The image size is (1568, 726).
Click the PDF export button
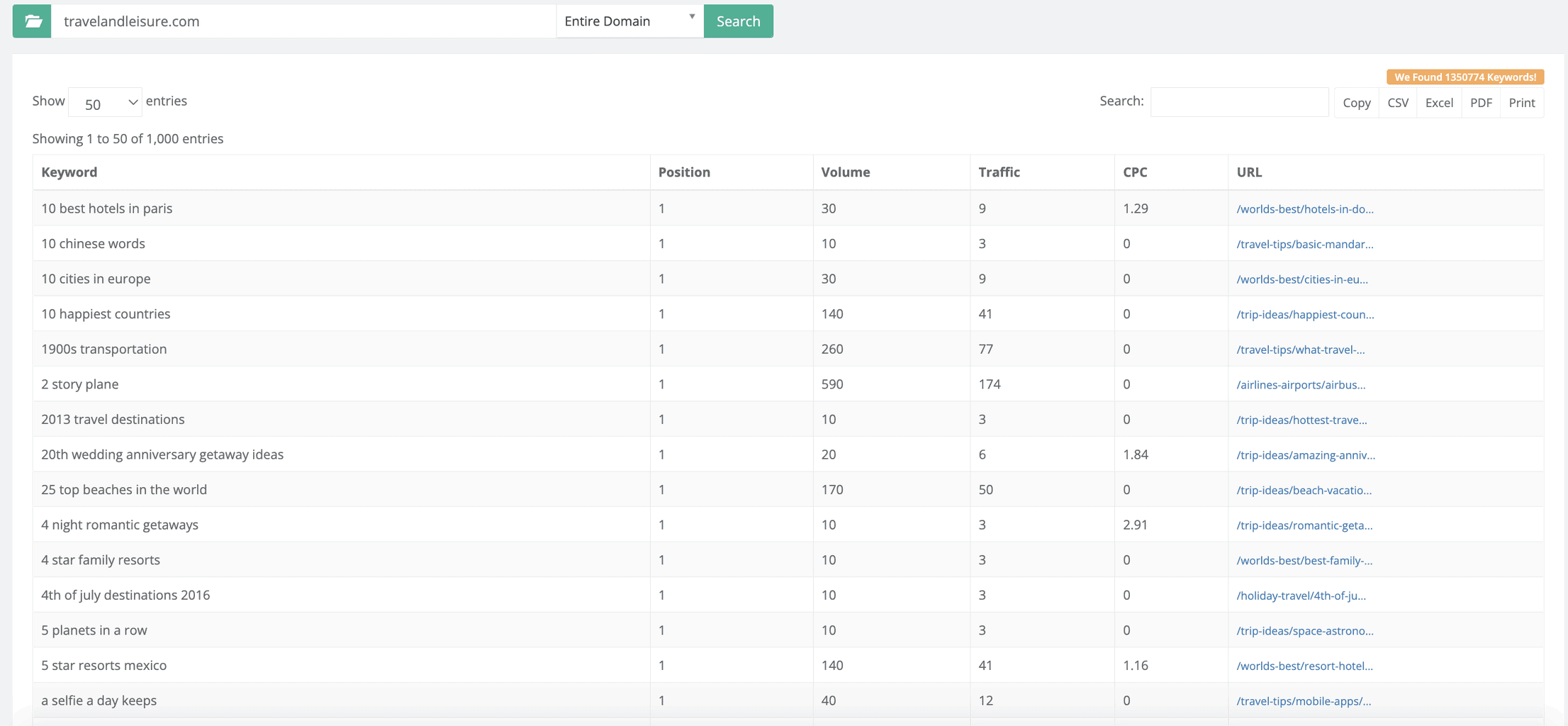pos(1481,103)
